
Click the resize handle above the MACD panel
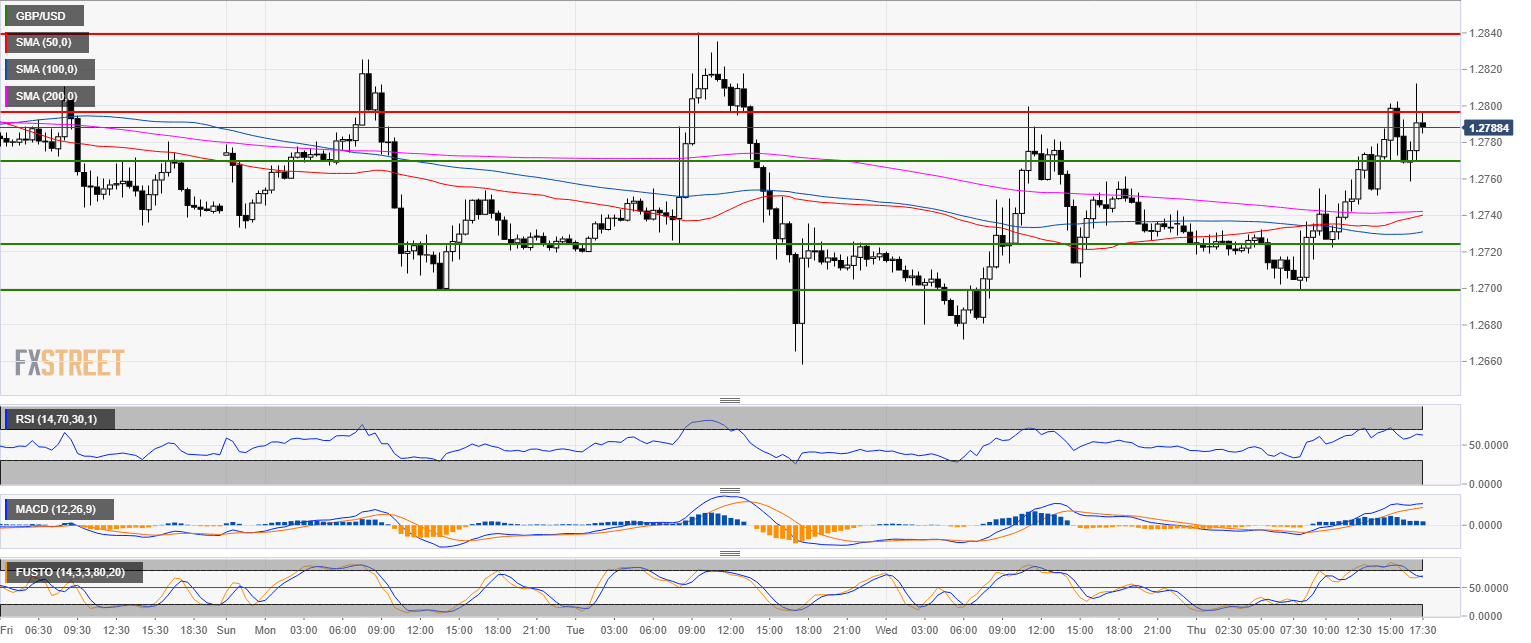pyautogui.click(x=730, y=490)
